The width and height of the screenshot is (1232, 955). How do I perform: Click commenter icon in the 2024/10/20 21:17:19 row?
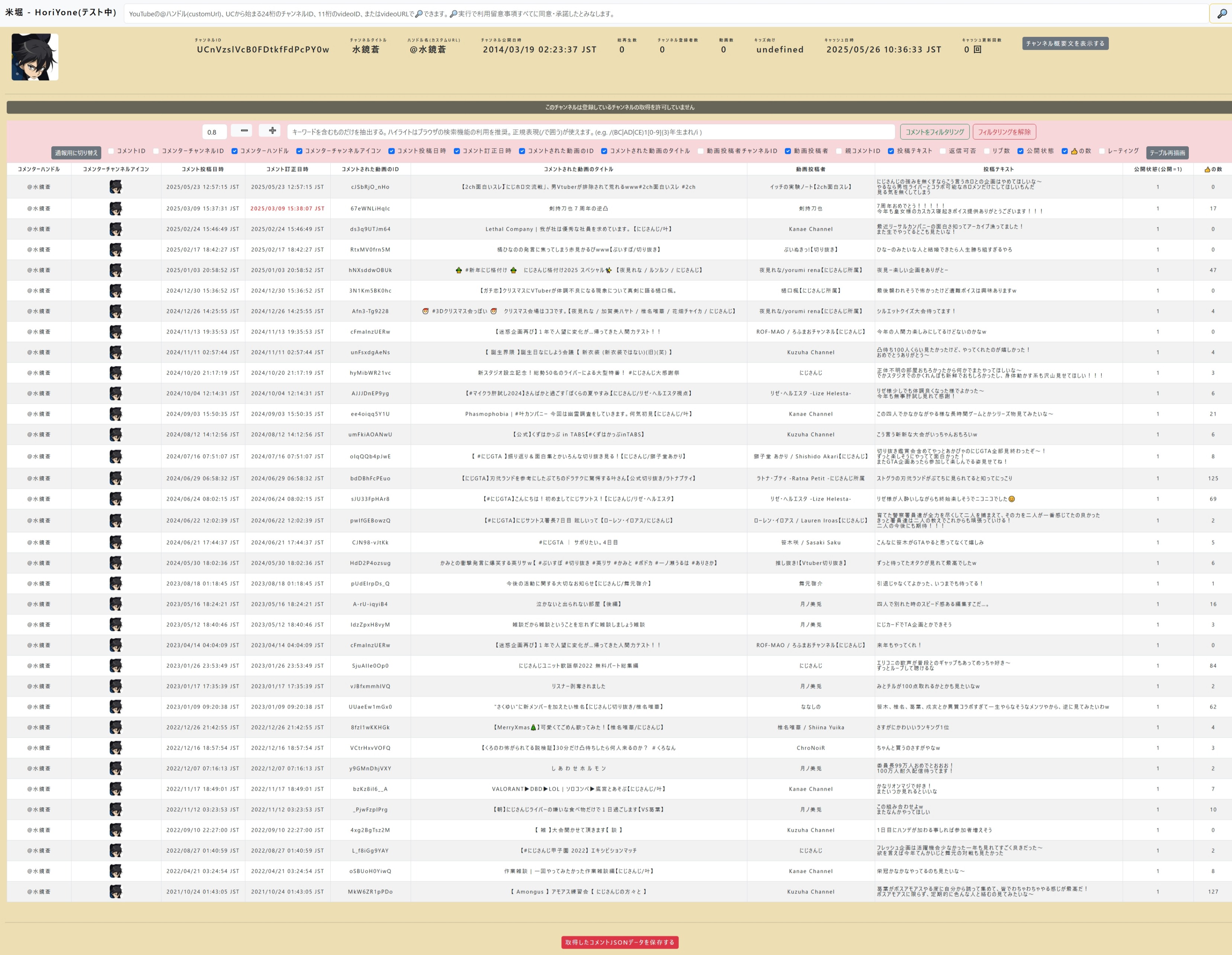[116, 373]
